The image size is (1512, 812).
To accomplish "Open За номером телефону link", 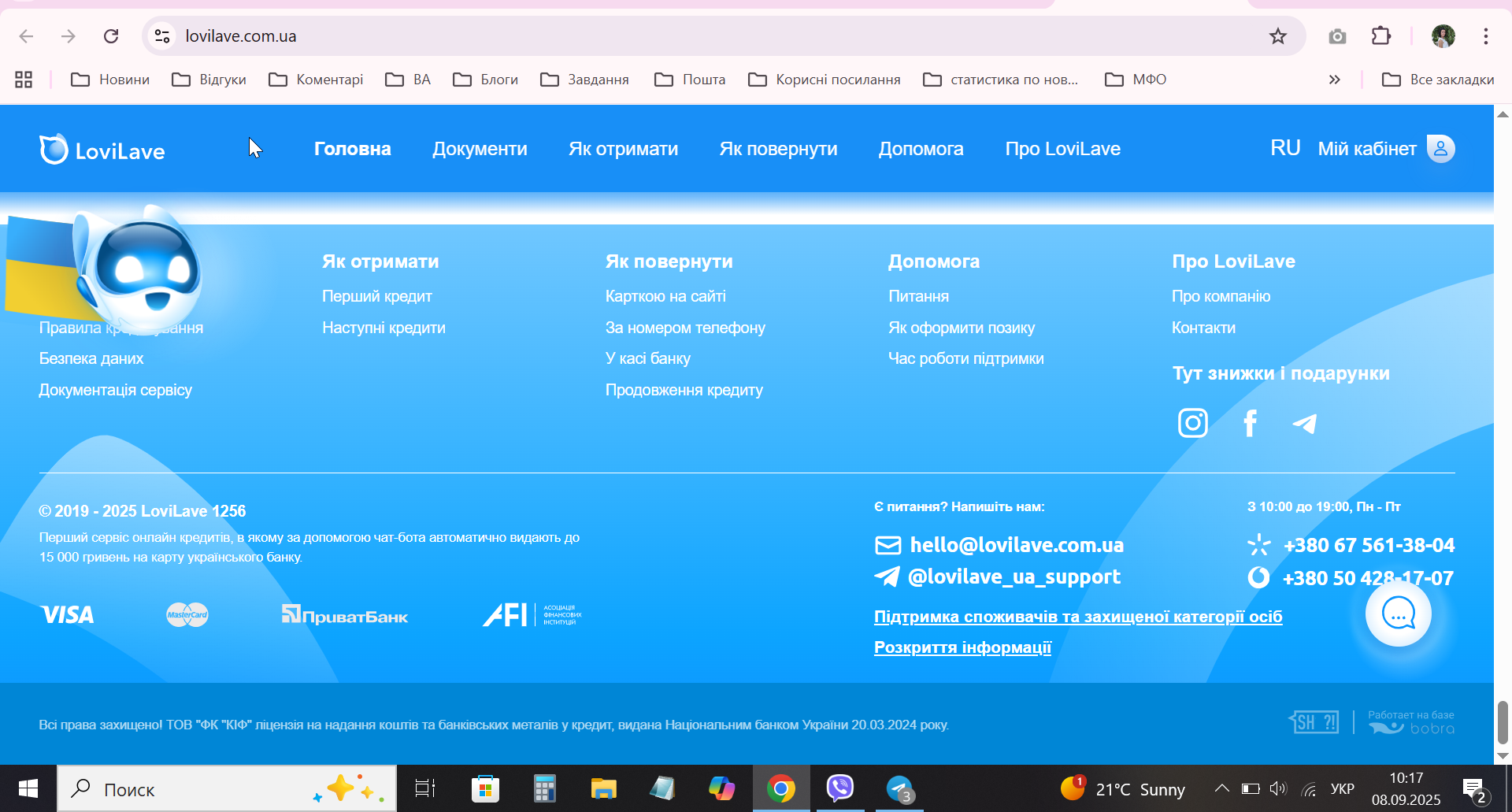I will [x=685, y=328].
